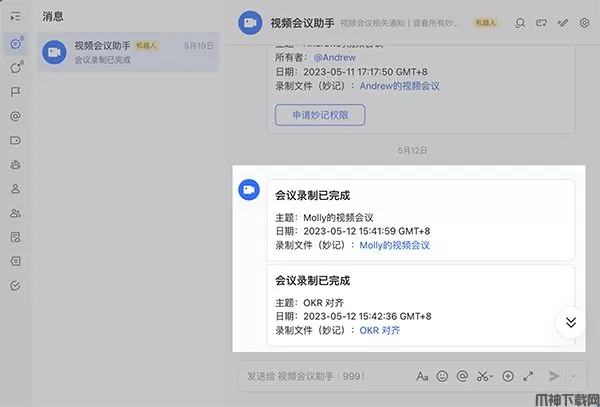Search in the 视频会议助手 chat
Image resolution: width=600 pixels, height=407 pixels.
click(520, 23)
